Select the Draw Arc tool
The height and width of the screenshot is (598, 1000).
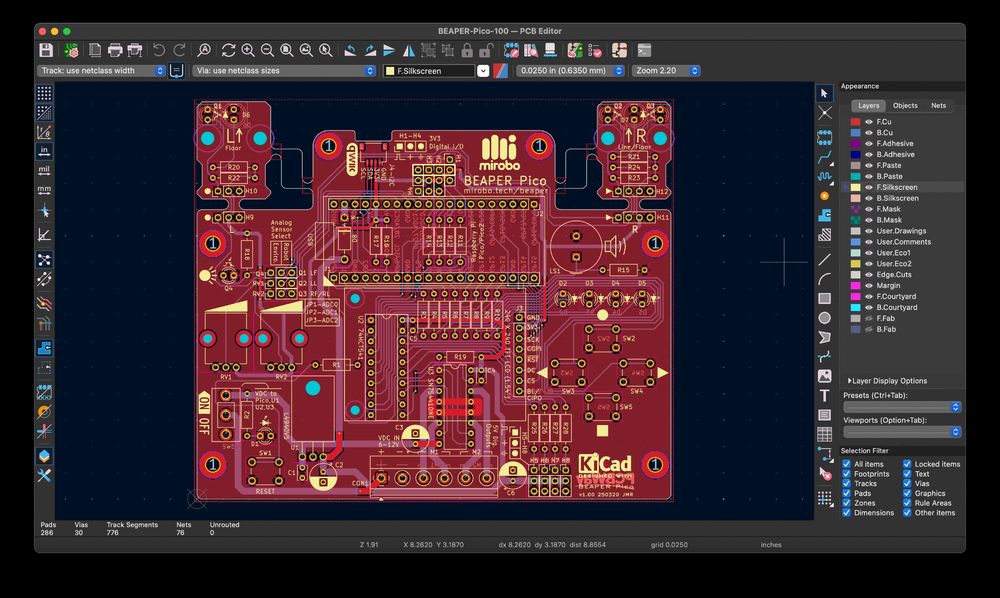[x=825, y=279]
